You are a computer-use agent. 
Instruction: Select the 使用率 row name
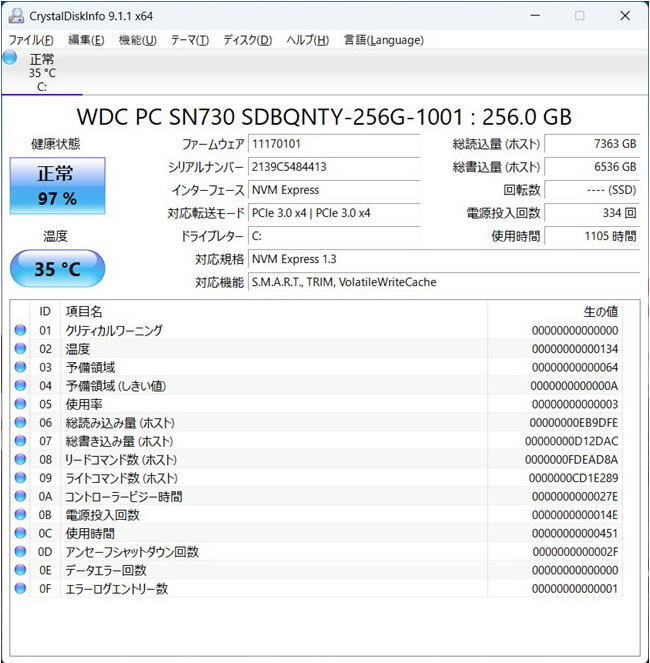click(x=84, y=404)
